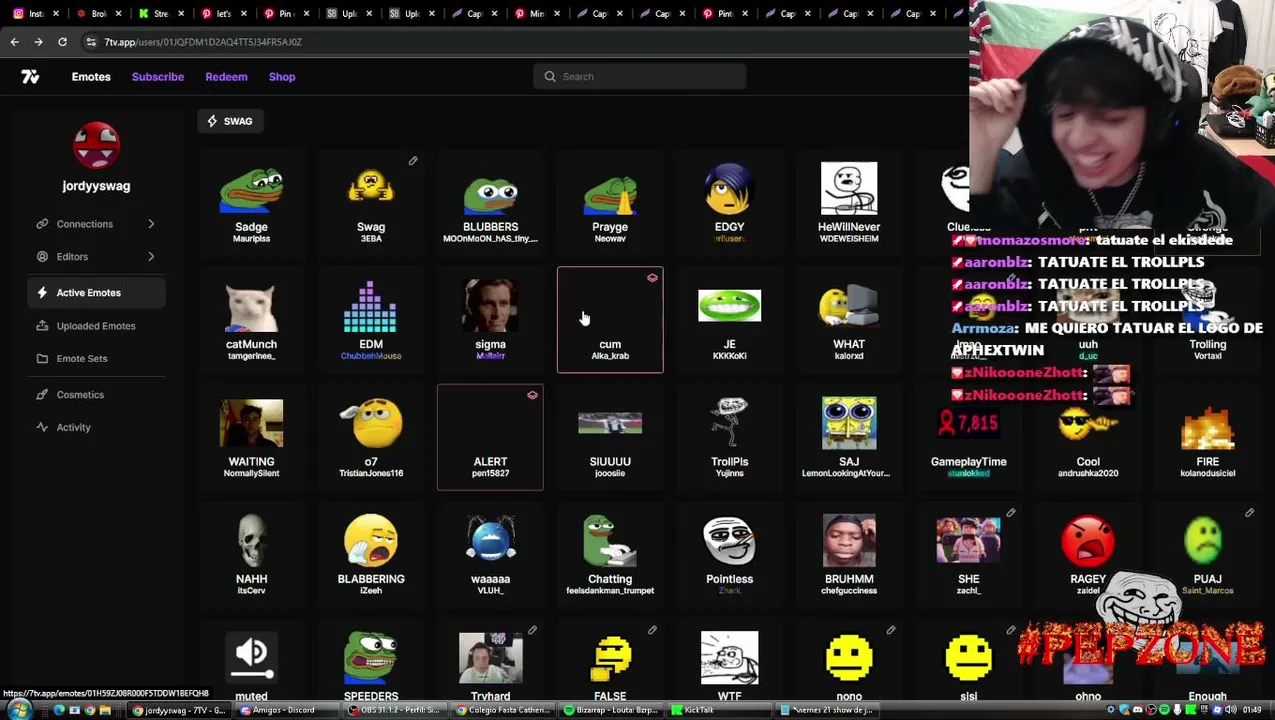Open the Swag emote by 3EBA
The height and width of the screenshot is (720, 1275).
[x=371, y=203]
